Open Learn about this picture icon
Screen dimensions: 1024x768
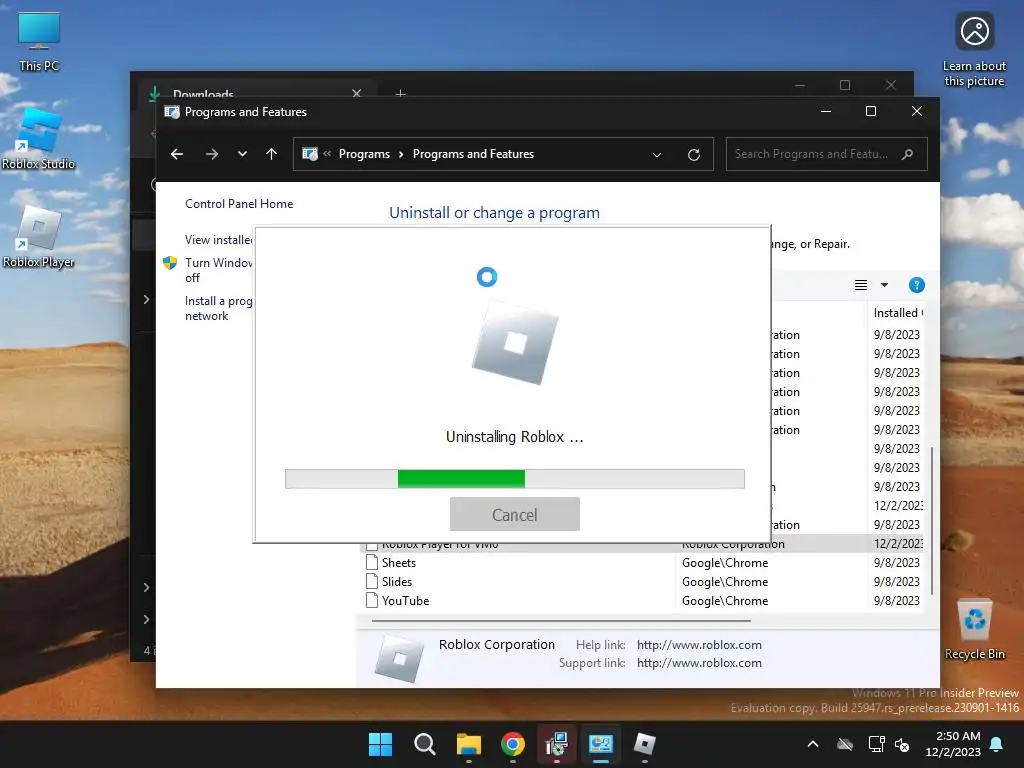(x=974, y=50)
